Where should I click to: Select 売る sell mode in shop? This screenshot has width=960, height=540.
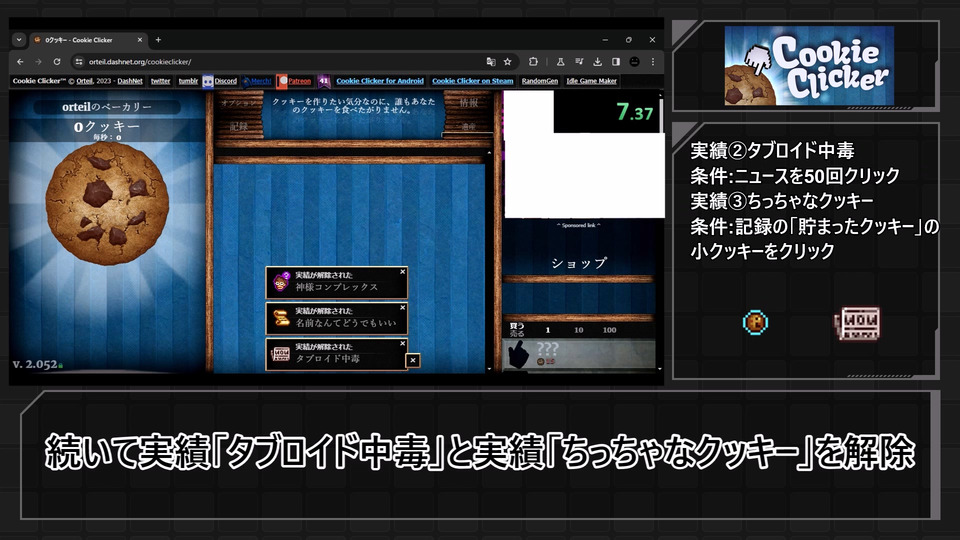(517, 334)
